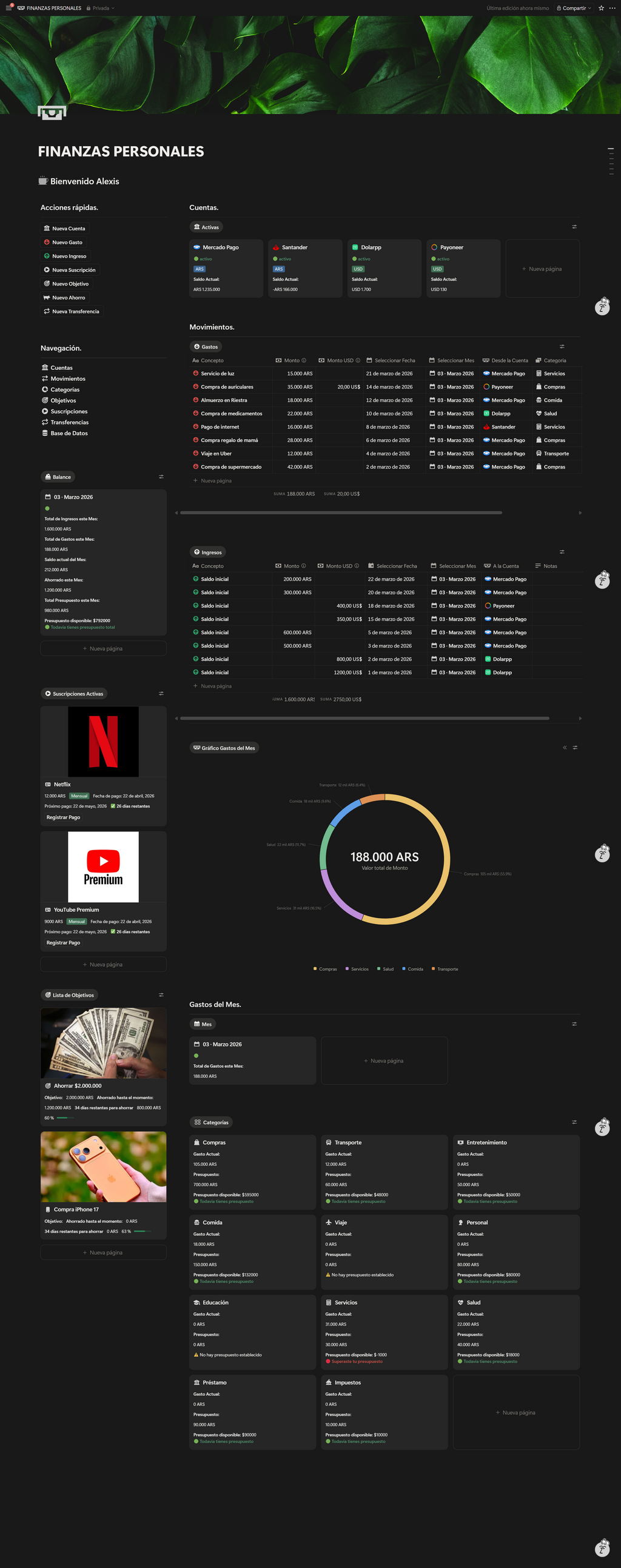The height and width of the screenshot is (1568, 621).
Task: Open the Notas column header menu
Action: click(x=546, y=566)
